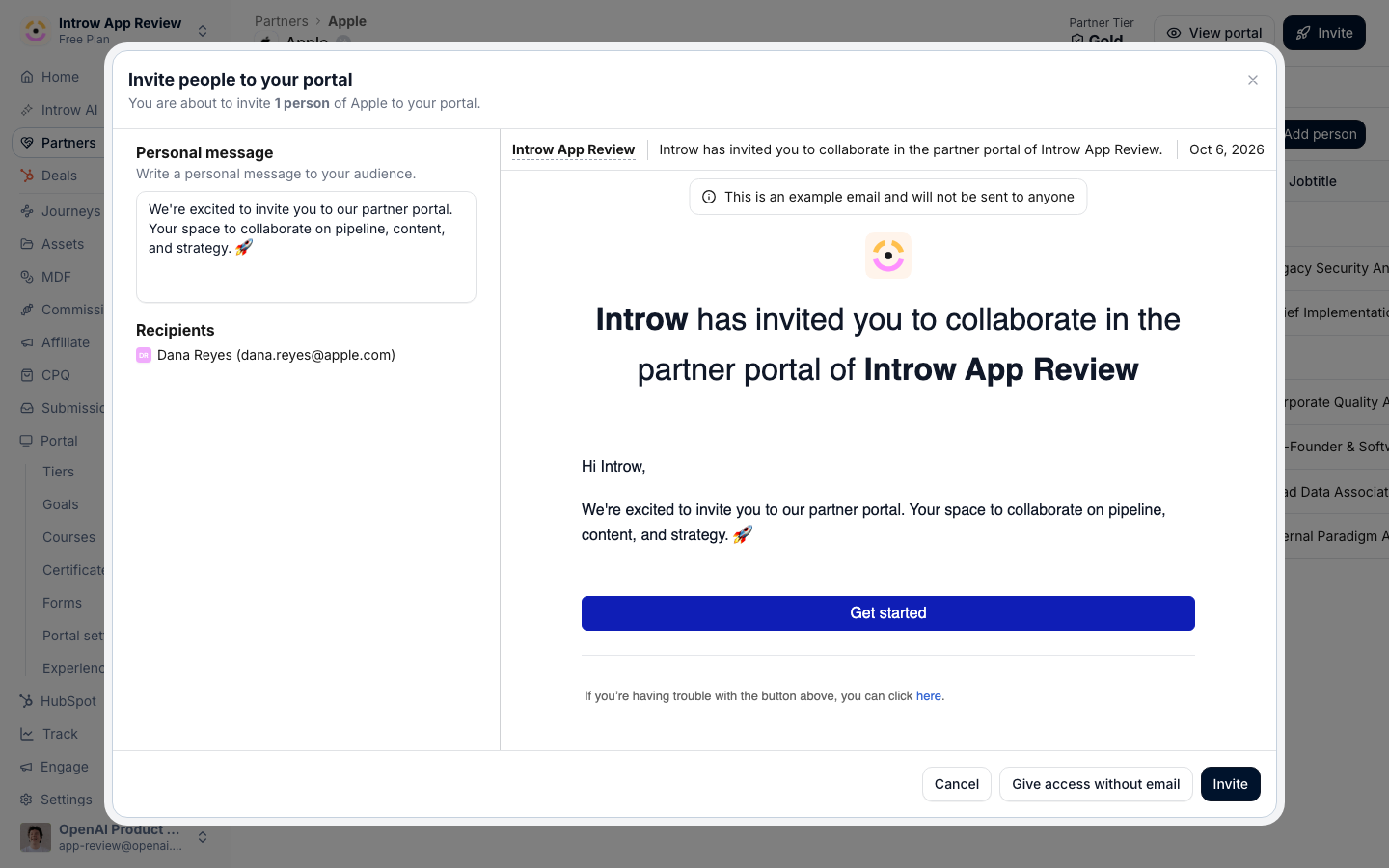Click the Portal monitor icon in sidebar
Screen dimensions: 1389x868
(x=26, y=441)
